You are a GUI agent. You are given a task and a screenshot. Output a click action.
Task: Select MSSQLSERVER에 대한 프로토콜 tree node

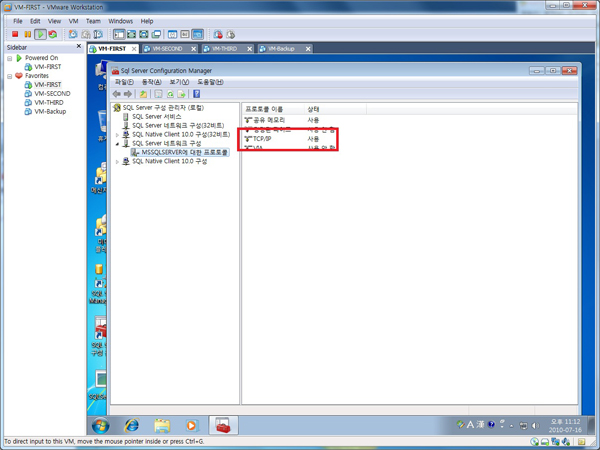pos(184,152)
